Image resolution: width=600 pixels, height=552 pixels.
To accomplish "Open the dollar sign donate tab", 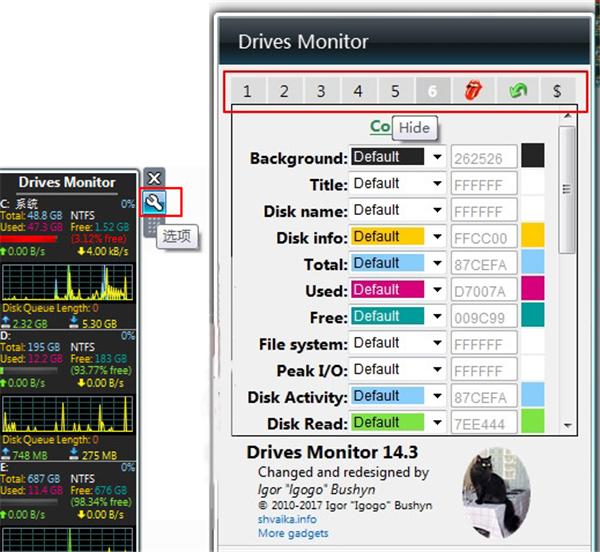I will [557, 91].
